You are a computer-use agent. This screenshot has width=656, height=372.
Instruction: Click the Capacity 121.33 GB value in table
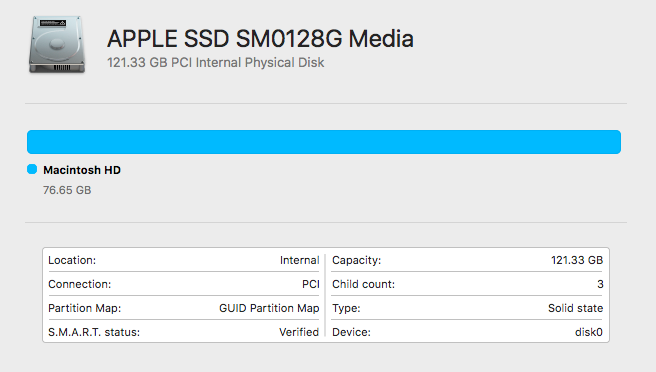[577, 260]
